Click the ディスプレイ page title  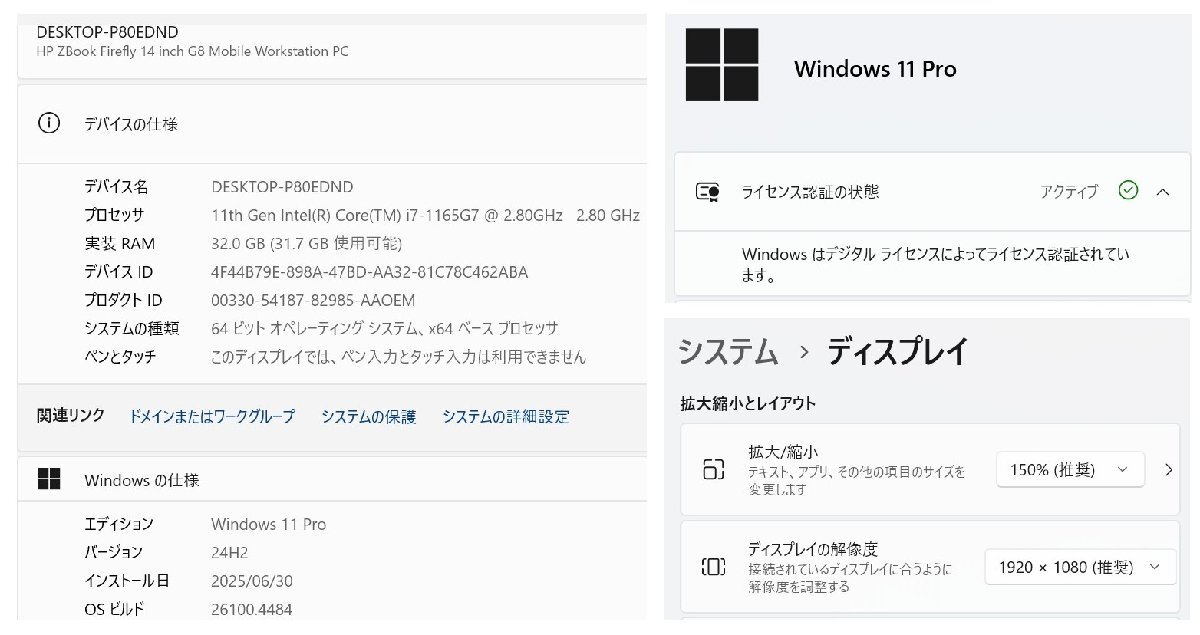[897, 351]
